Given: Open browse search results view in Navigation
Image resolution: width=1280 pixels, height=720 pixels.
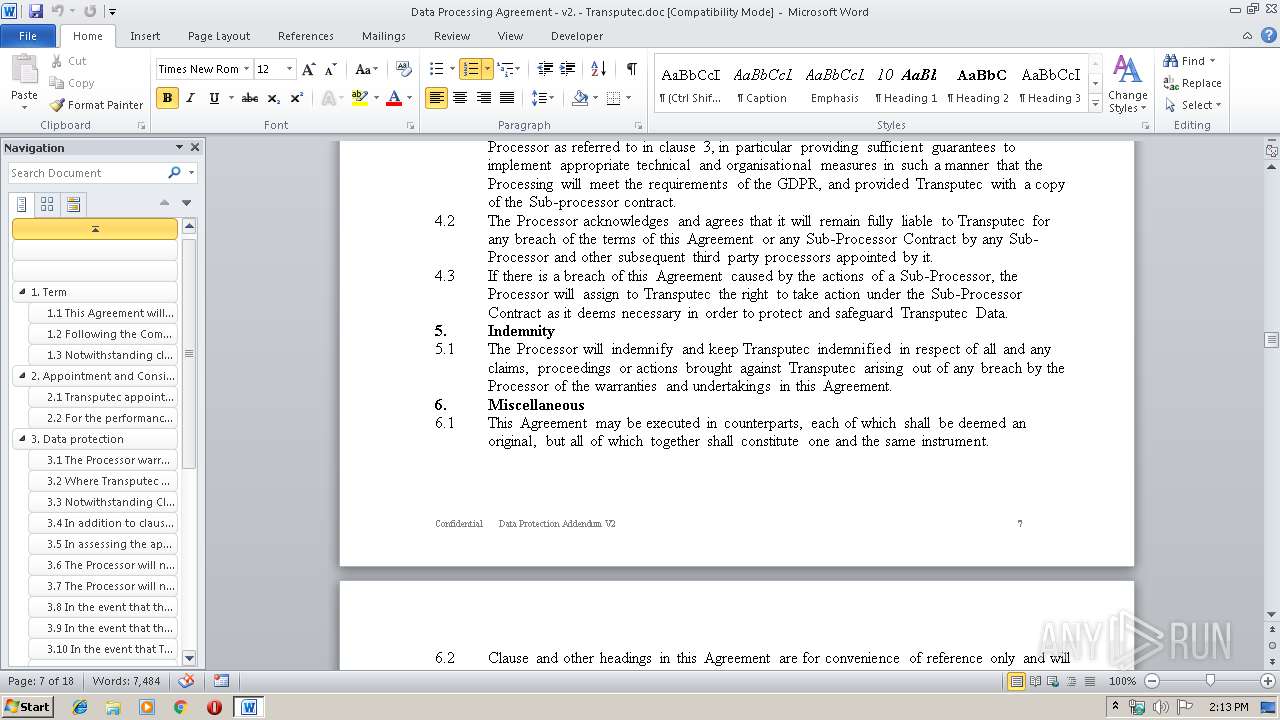Looking at the screenshot, I should pos(73,204).
